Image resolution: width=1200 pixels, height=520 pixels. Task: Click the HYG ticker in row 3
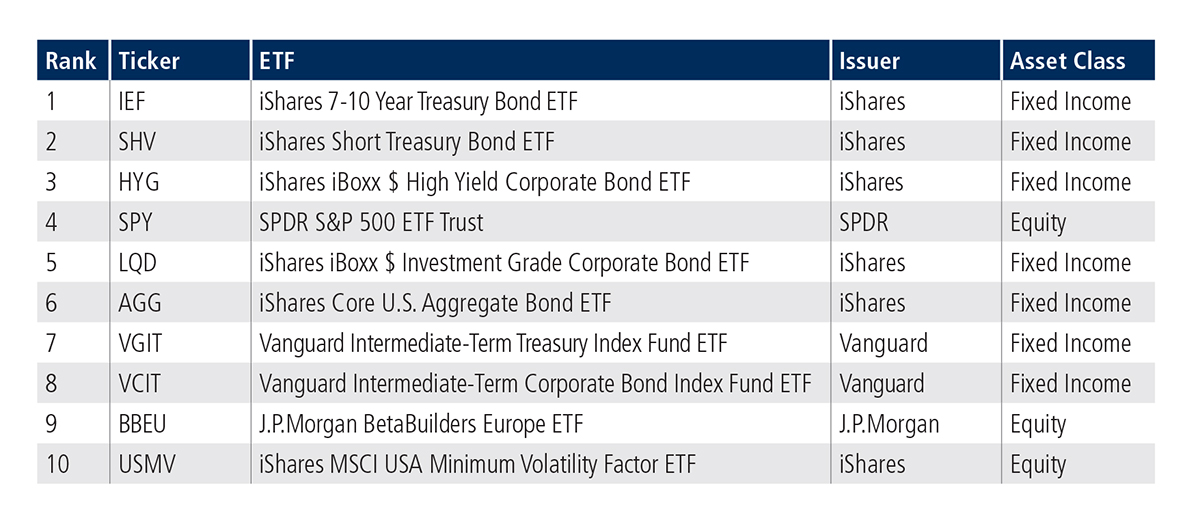pyautogui.click(x=139, y=182)
